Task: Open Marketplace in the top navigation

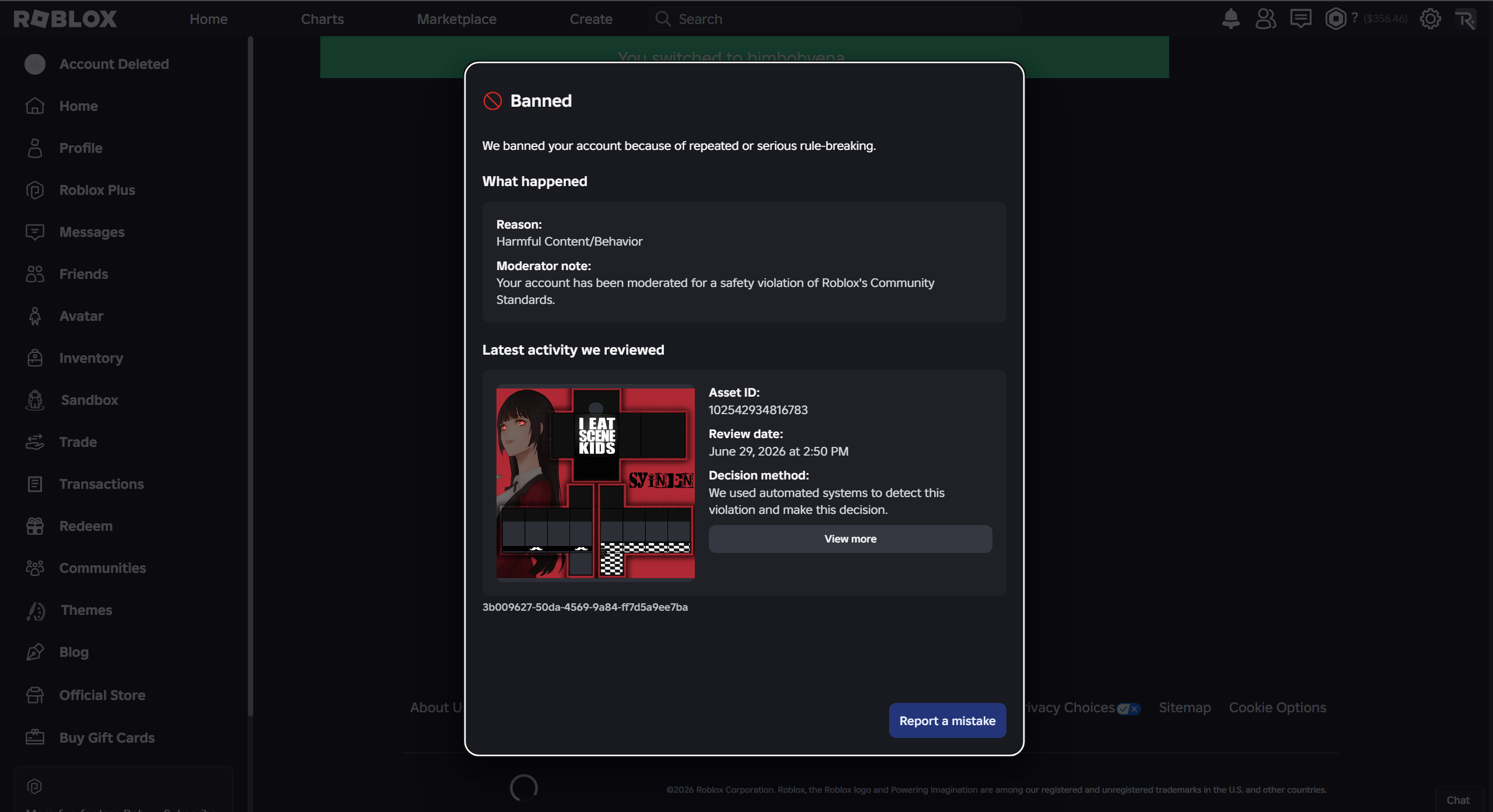Action: (x=456, y=19)
